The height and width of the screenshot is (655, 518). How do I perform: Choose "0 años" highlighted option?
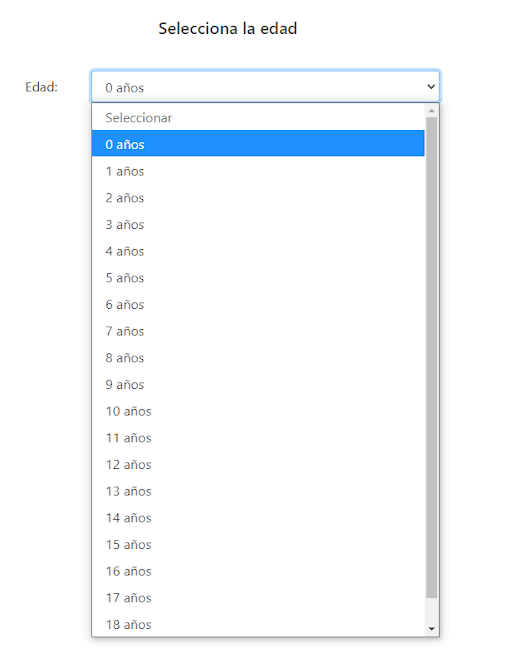click(x=258, y=144)
